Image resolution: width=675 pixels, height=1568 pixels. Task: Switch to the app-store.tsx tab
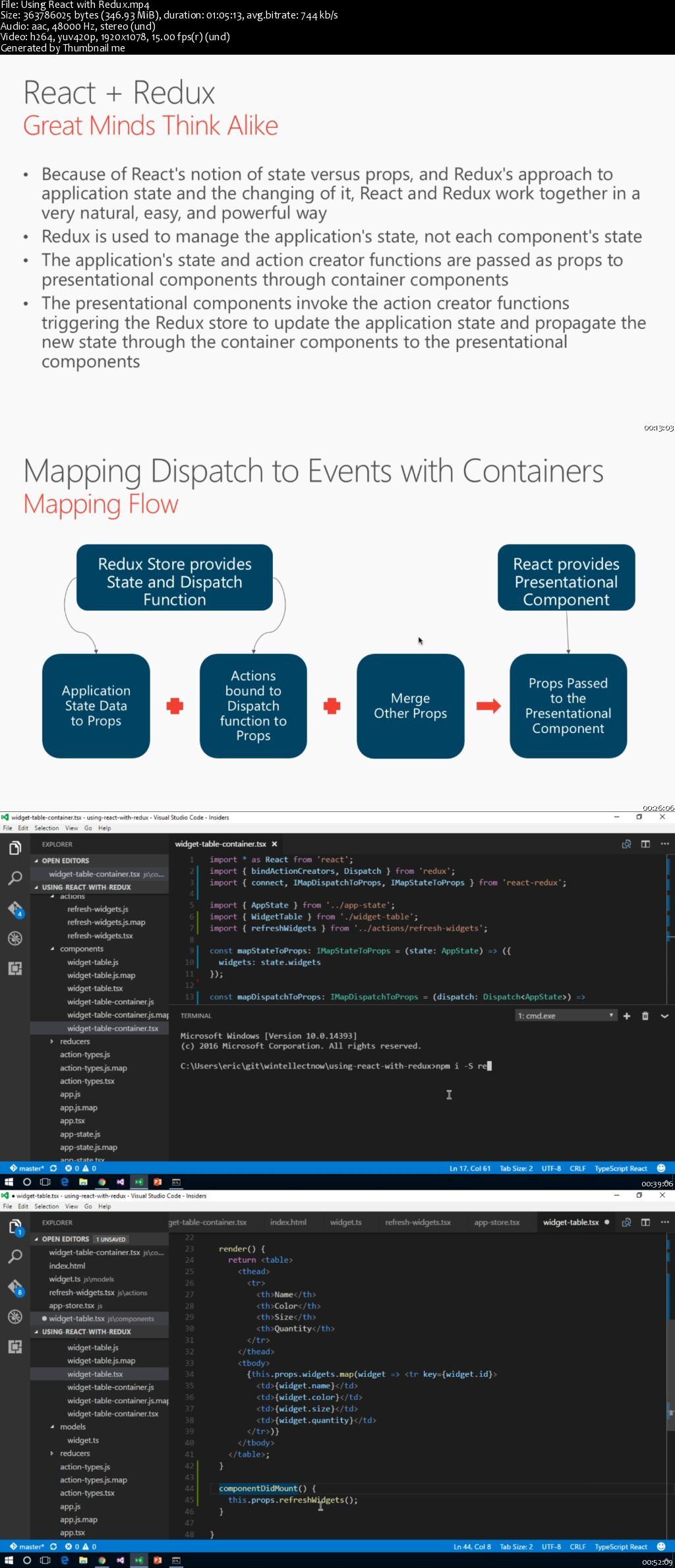(x=497, y=1222)
